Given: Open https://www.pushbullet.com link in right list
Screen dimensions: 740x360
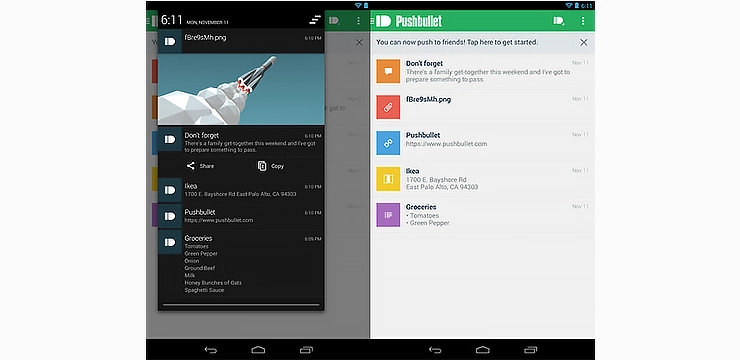Looking at the screenshot, I should [446, 144].
